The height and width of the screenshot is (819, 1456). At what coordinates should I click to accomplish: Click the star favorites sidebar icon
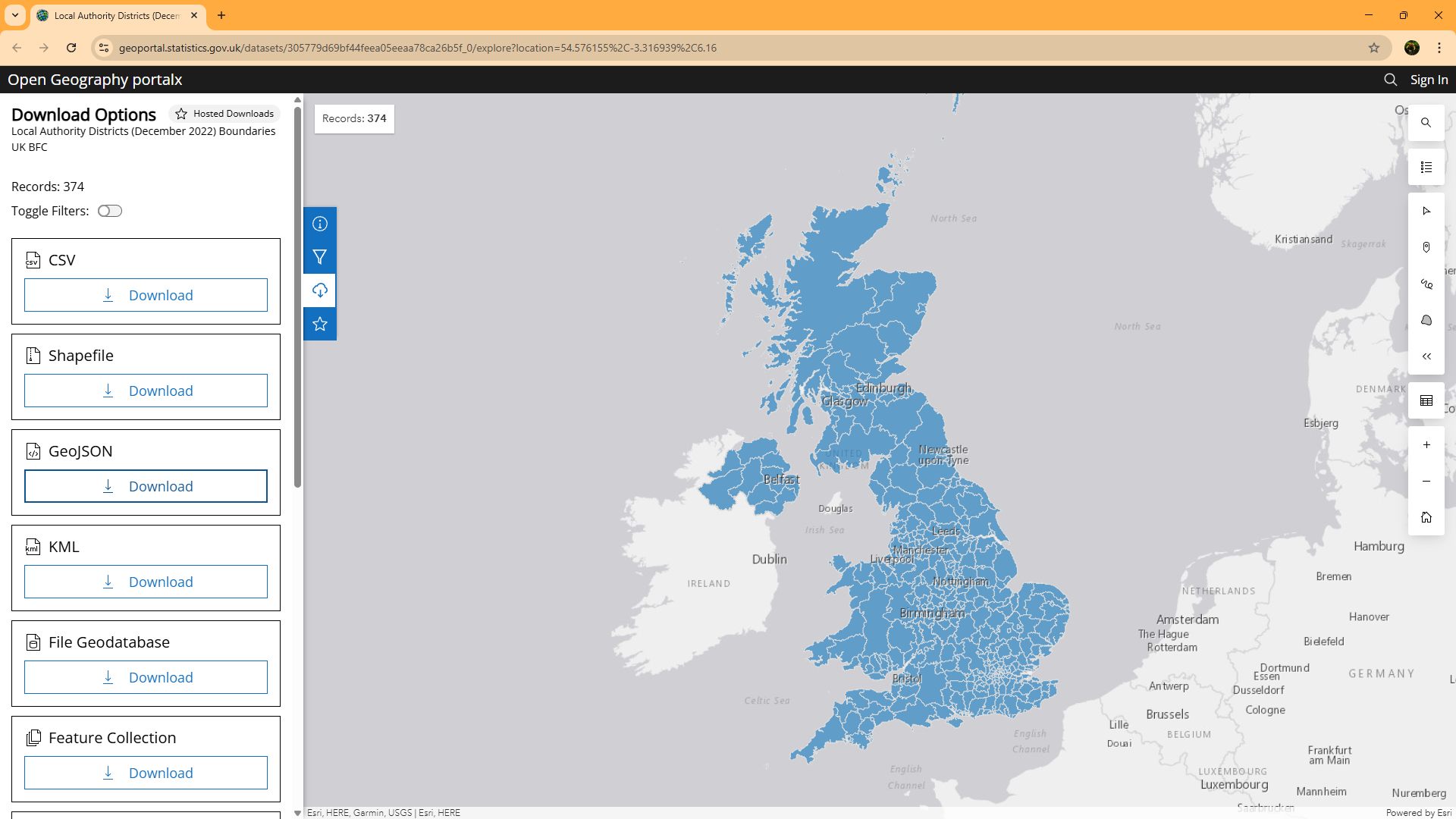(x=320, y=324)
